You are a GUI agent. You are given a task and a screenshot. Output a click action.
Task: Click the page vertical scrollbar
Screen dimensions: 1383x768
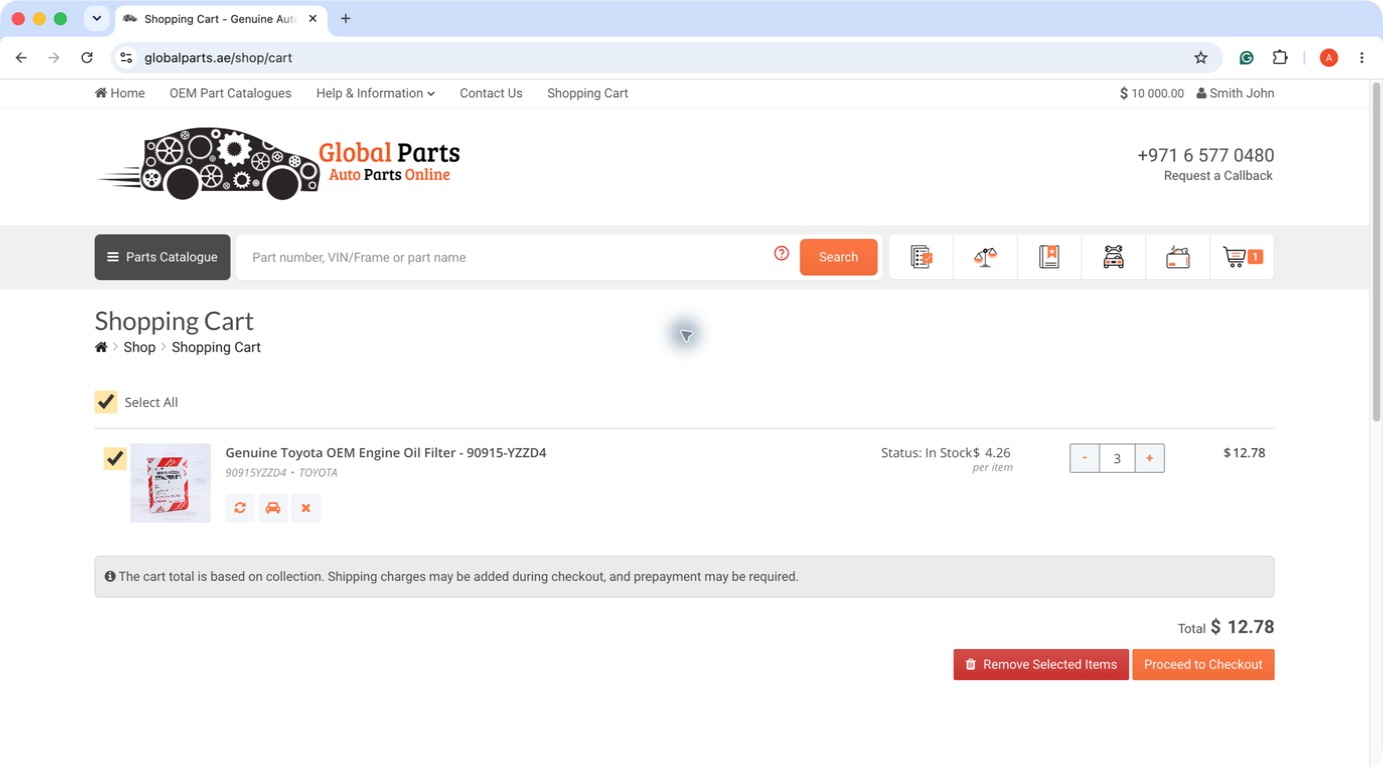(1375, 252)
